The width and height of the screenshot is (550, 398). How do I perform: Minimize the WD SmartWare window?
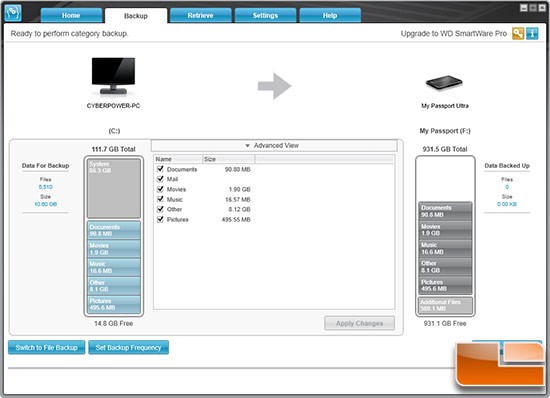coord(523,8)
